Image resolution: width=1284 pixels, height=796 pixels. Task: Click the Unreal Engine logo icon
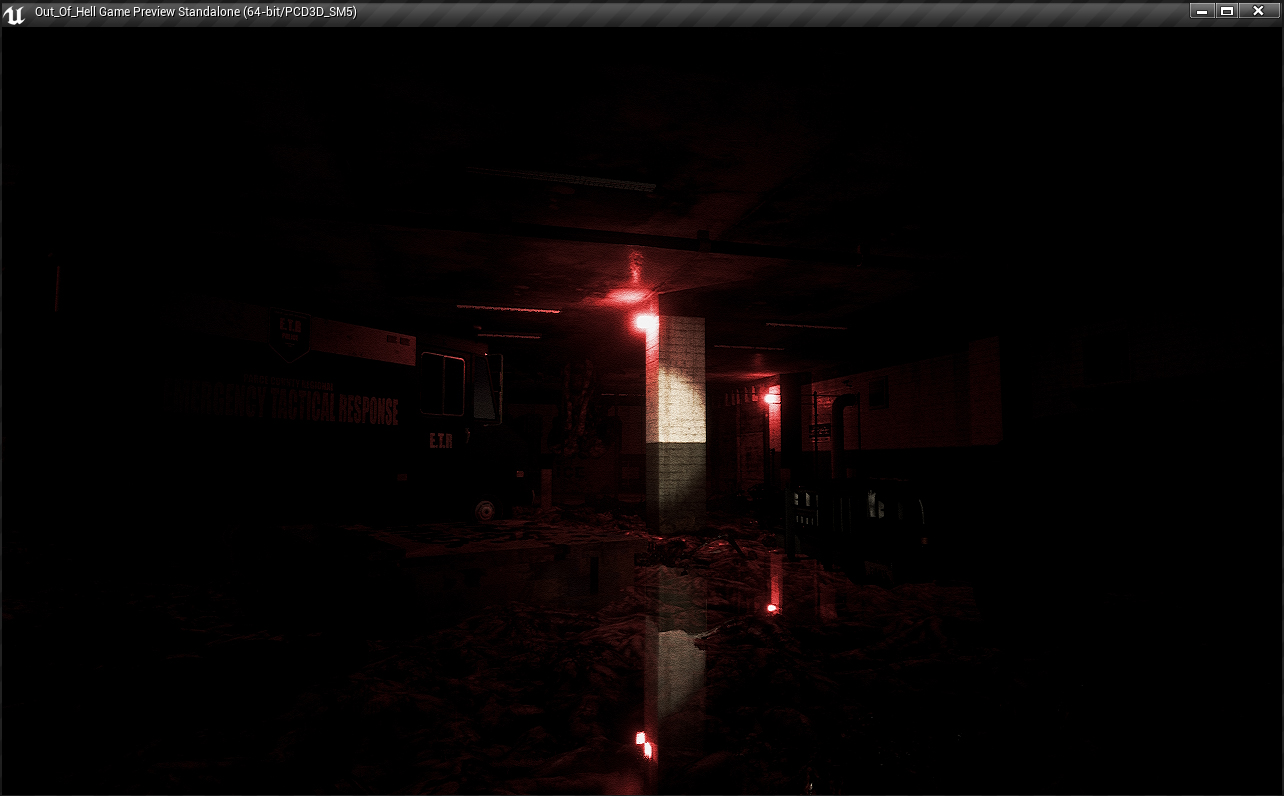pyautogui.click(x=14, y=13)
